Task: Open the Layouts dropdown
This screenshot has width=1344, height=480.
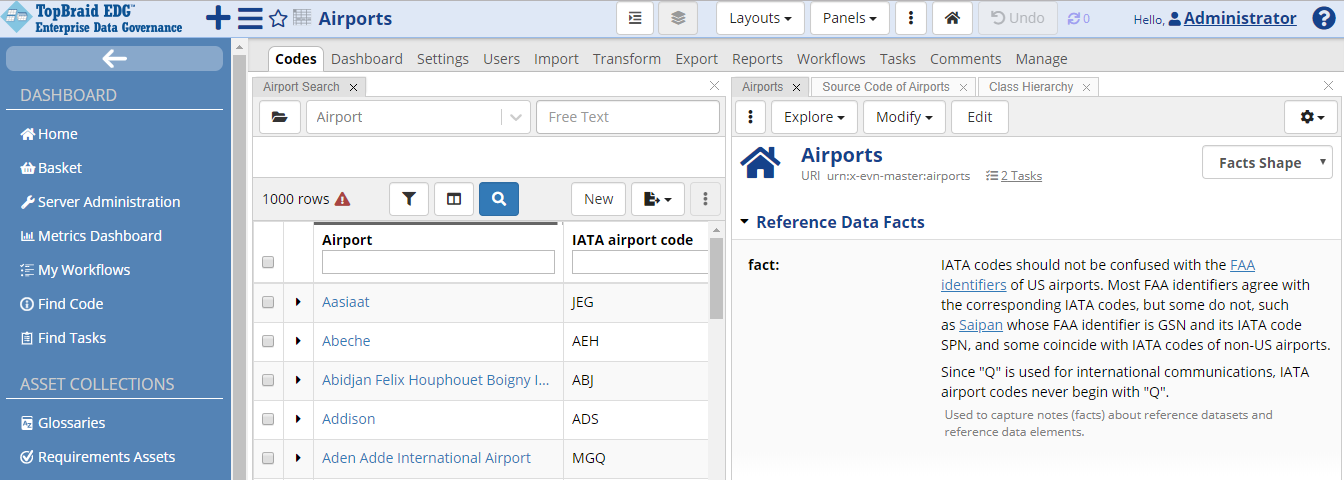Action: pyautogui.click(x=760, y=18)
